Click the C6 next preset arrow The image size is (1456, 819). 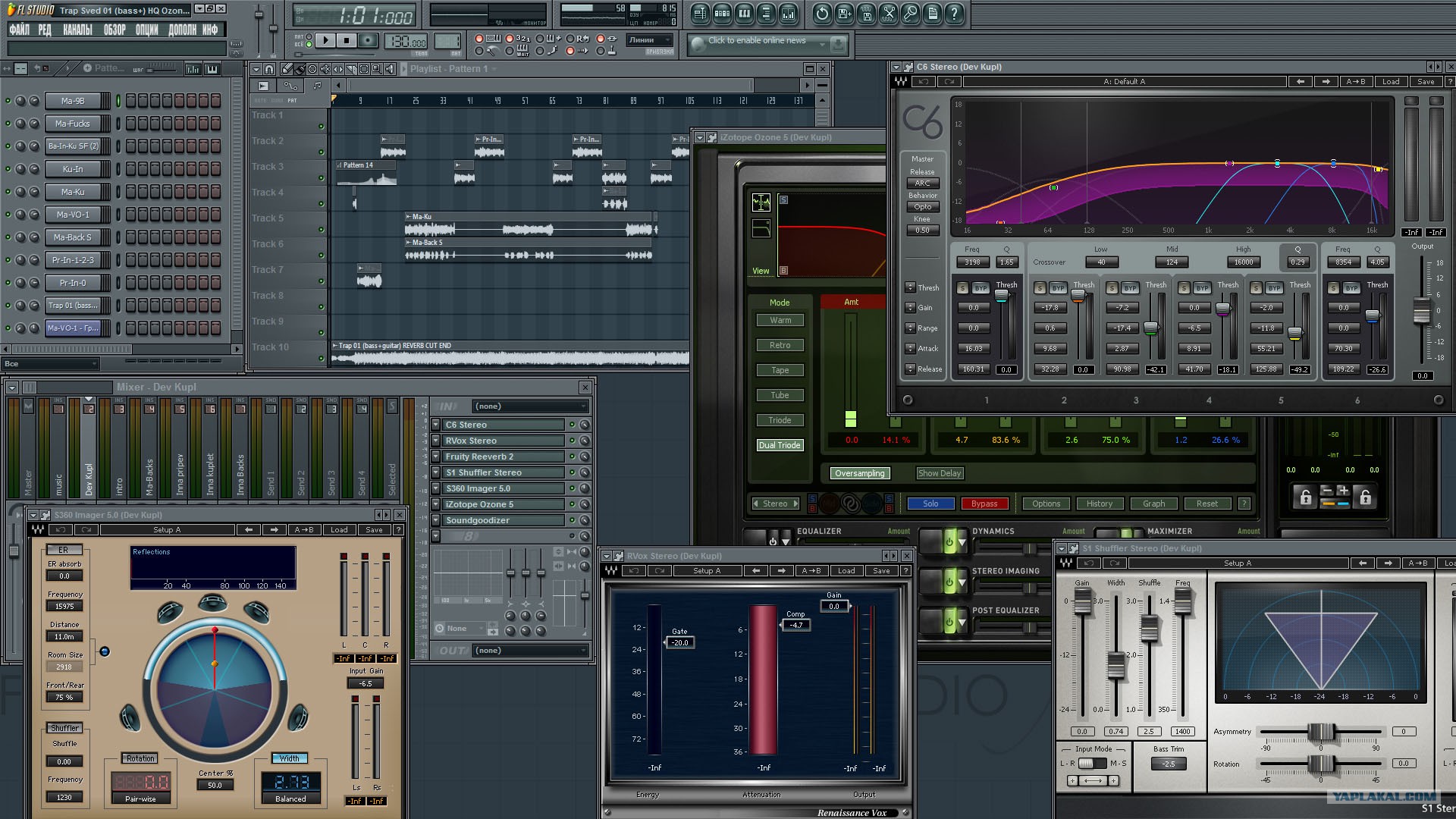pos(1326,82)
